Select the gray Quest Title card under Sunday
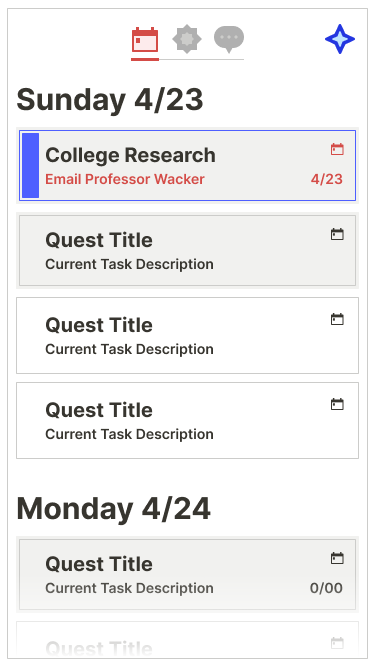Image resolution: width=375 pixels, height=667 pixels. coord(188,251)
